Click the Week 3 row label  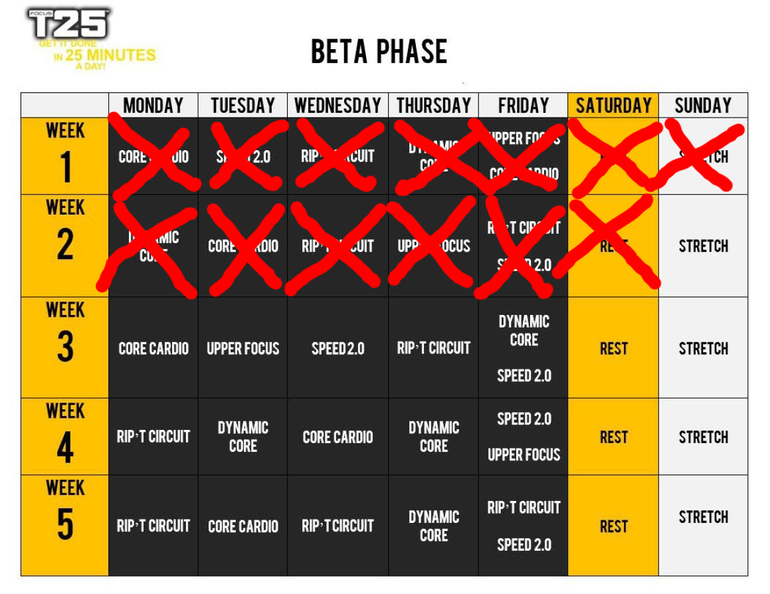(65, 334)
